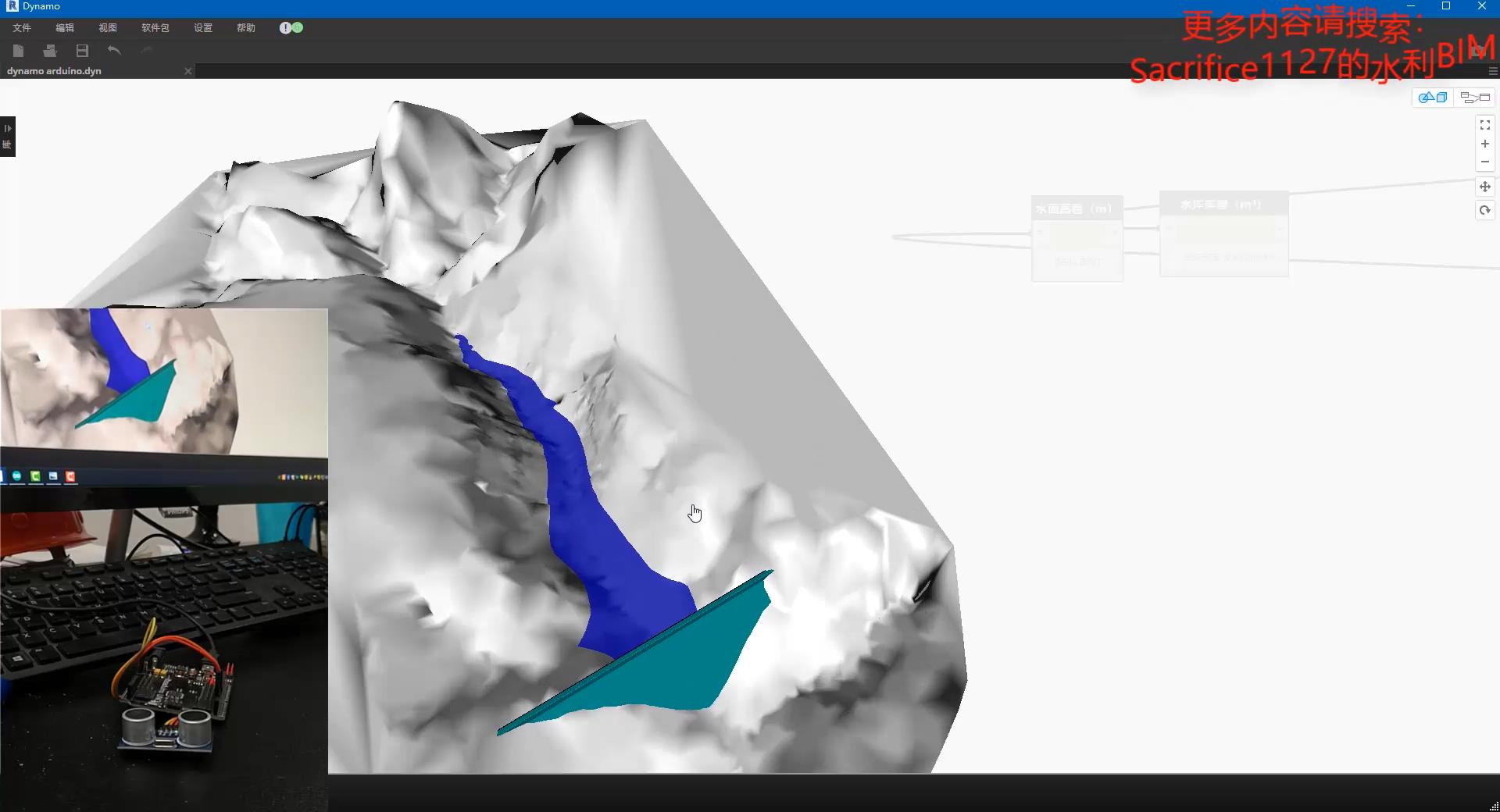Viewport: 1500px width, 812px height.
Task: Open the 视图 menu
Action: point(108,28)
